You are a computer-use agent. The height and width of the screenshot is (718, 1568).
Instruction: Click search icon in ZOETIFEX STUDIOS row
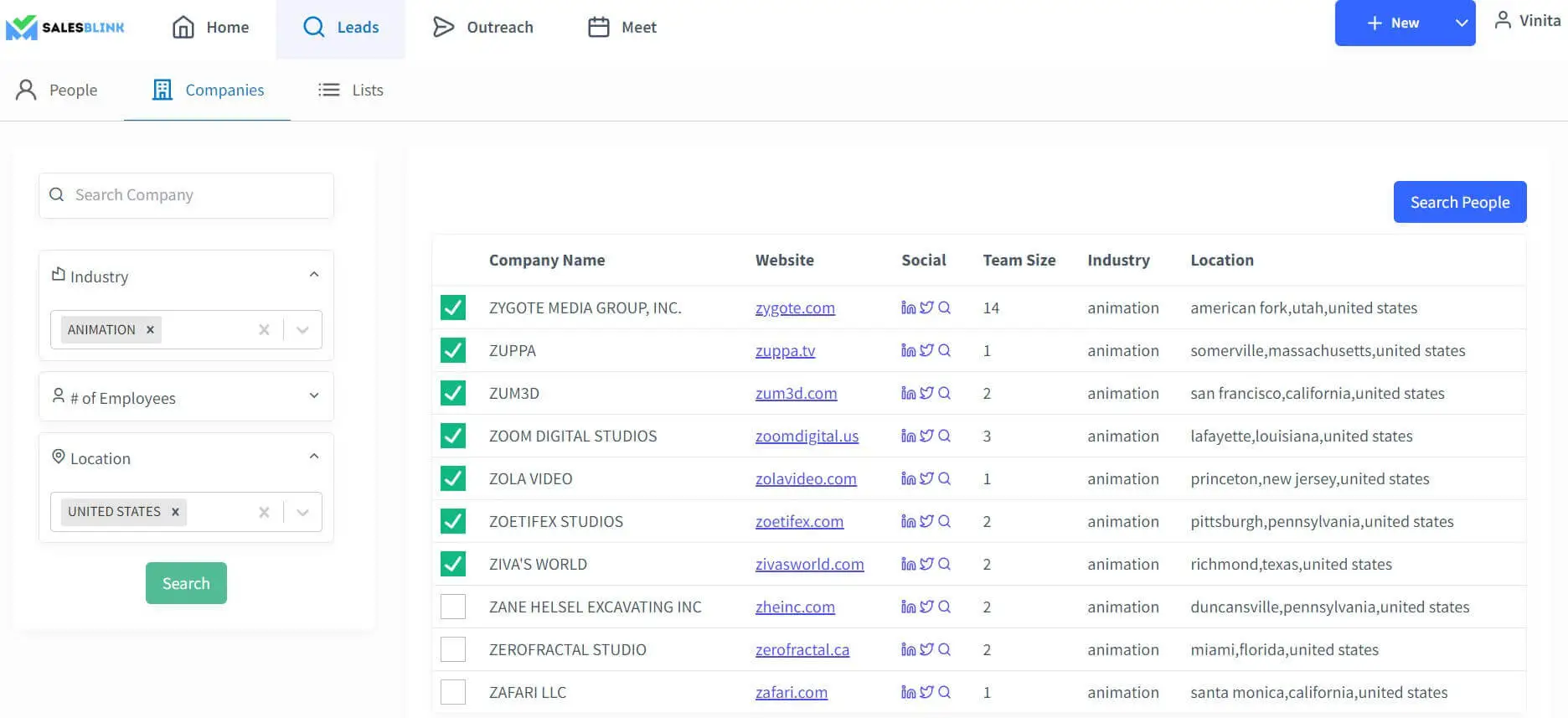(x=944, y=521)
